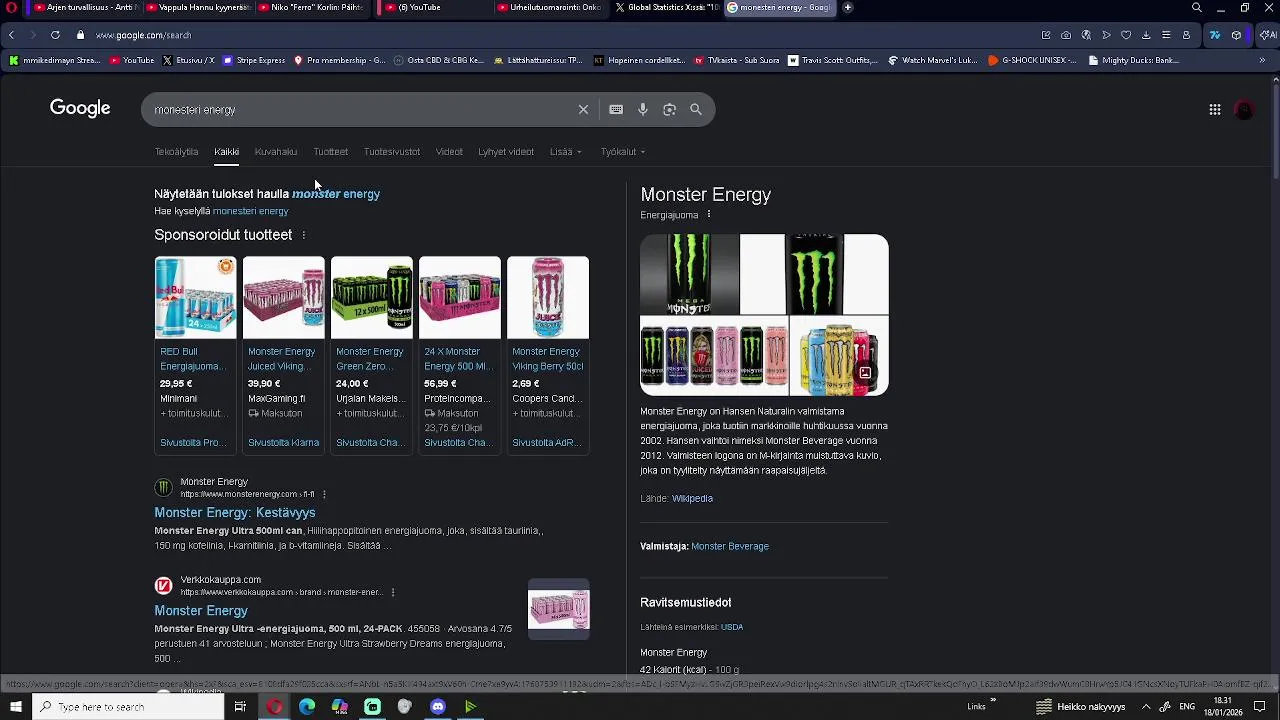The width and height of the screenshot is (1280, 720).
Task: Open the Wikipedia source link
Action: pos(692,498)
